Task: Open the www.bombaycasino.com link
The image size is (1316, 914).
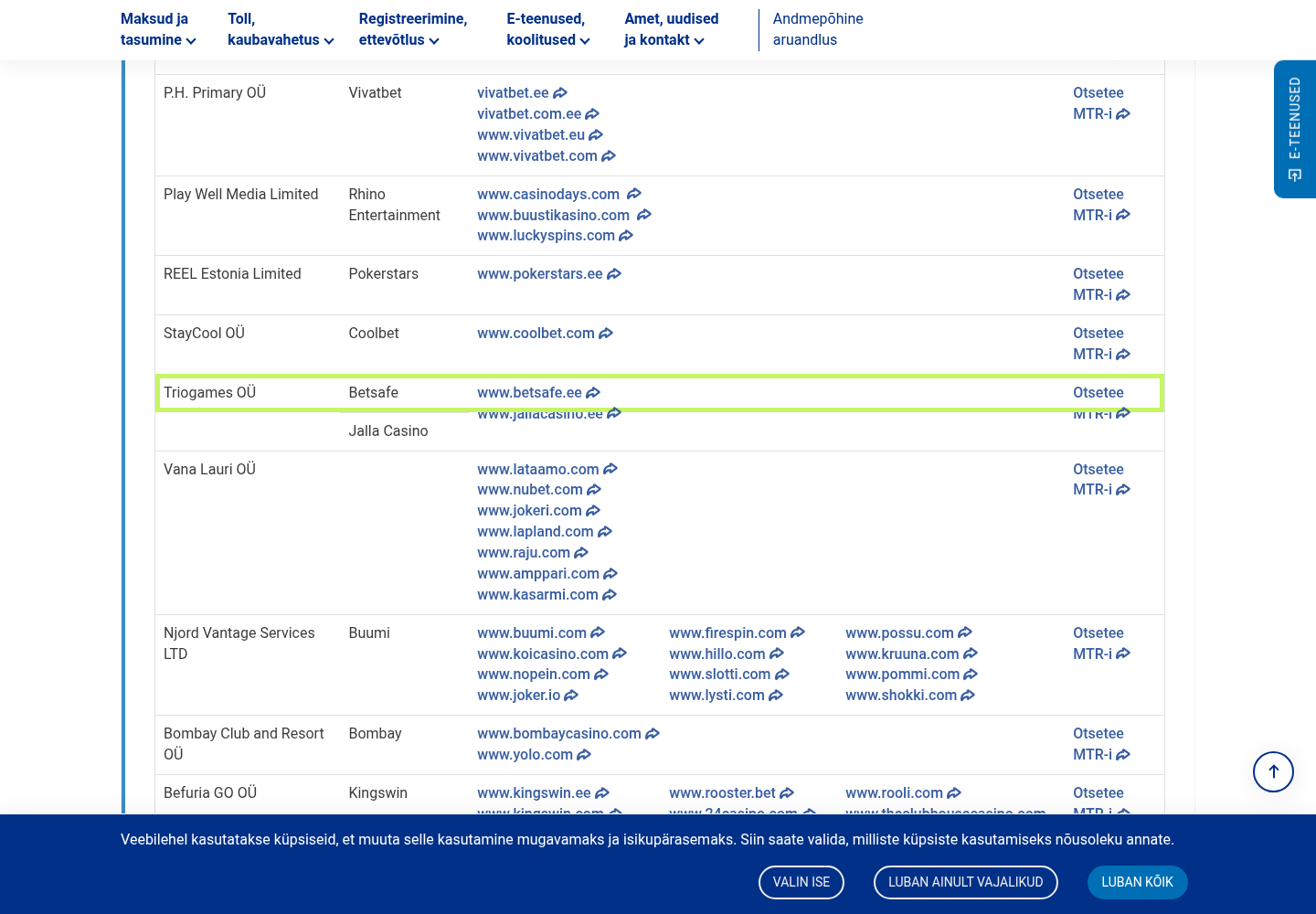Action: click(568, 734)
